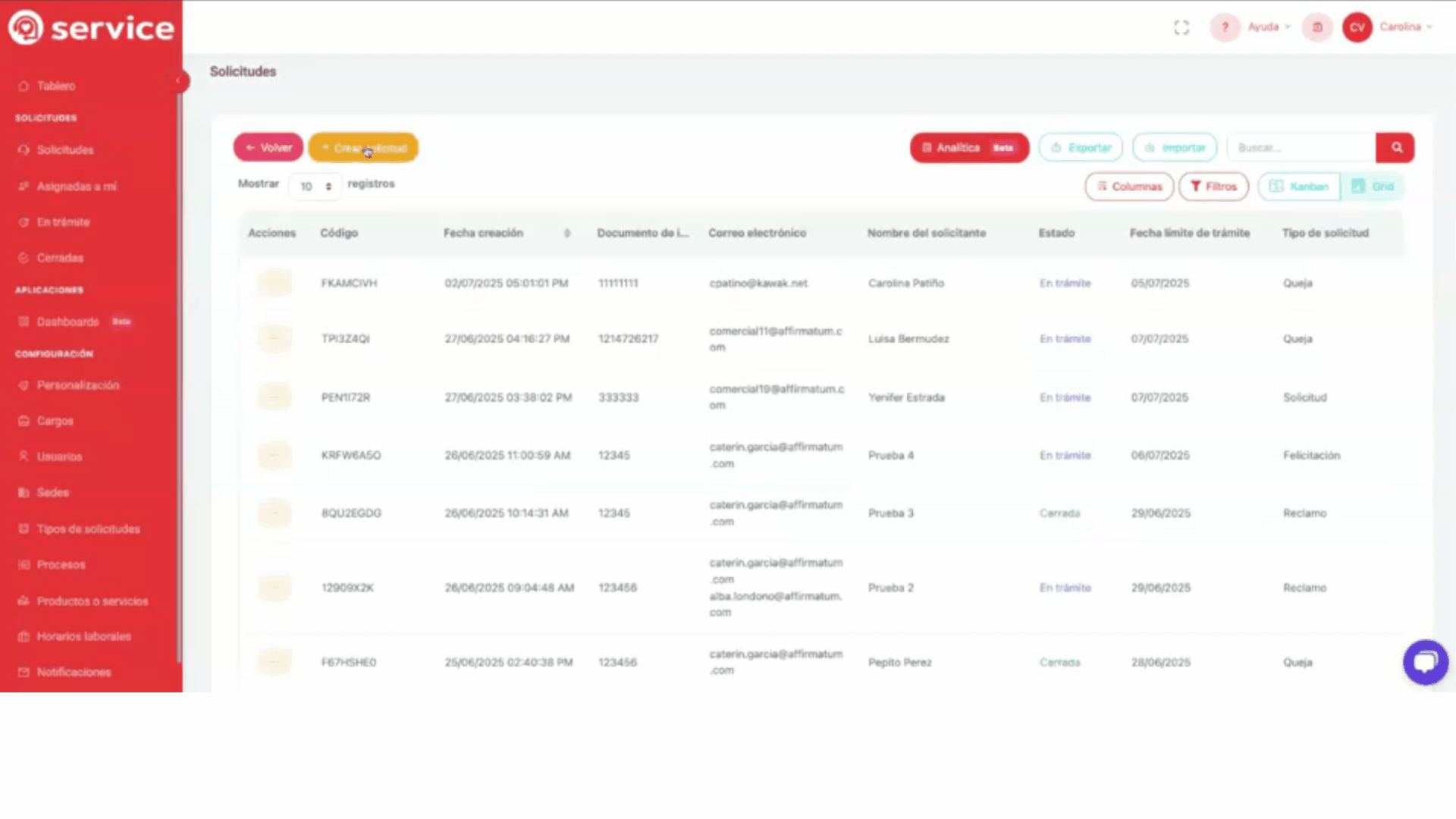This screenshot has width=1456, height=819.
Task: Click the Felicitación type cell
Action: [1311, 456]
